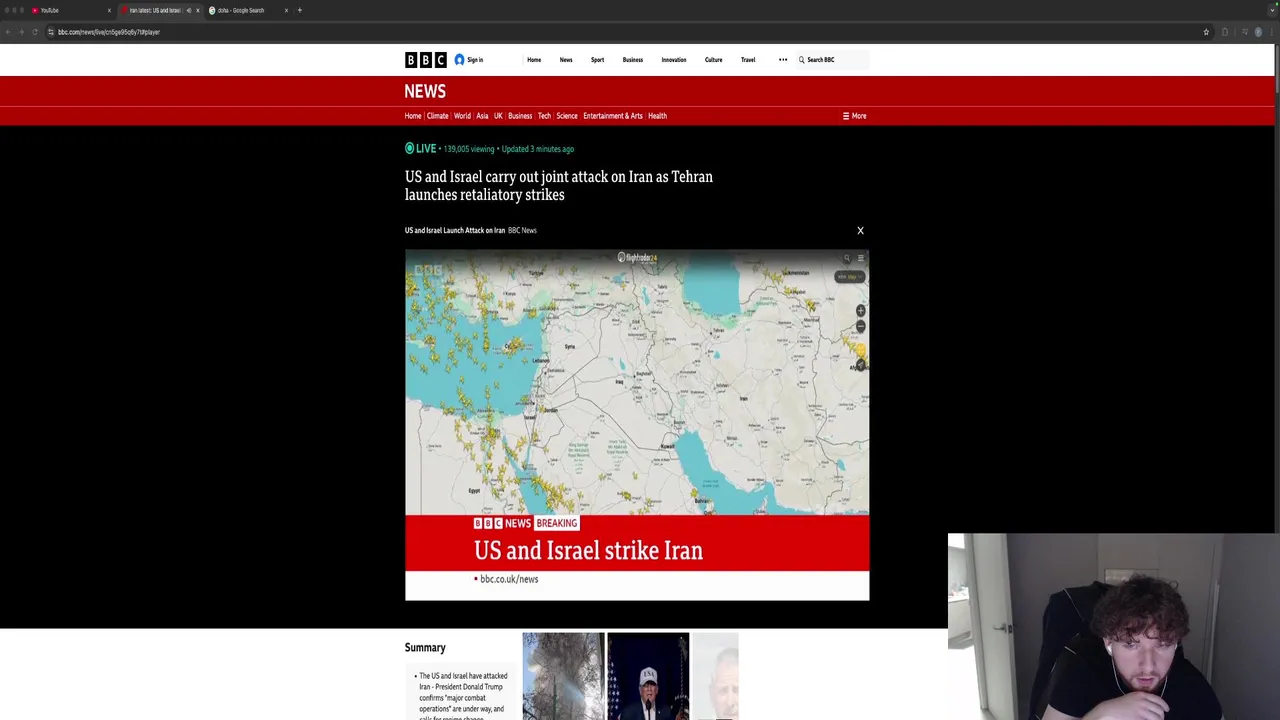
Task: Click the Sign in account icon
Action: click(x=459, y=60)
